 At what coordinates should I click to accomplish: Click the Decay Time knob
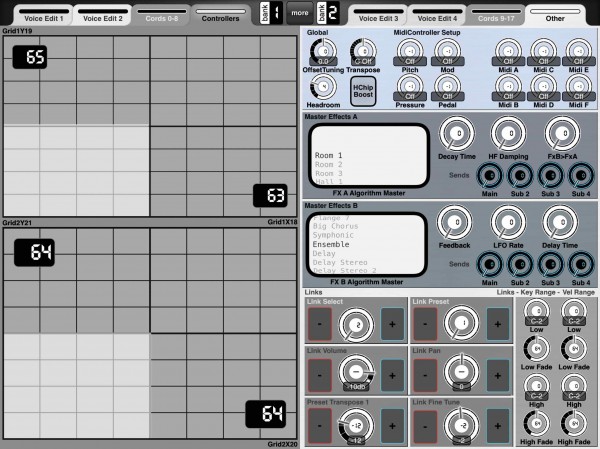click(x=457, y=134)
